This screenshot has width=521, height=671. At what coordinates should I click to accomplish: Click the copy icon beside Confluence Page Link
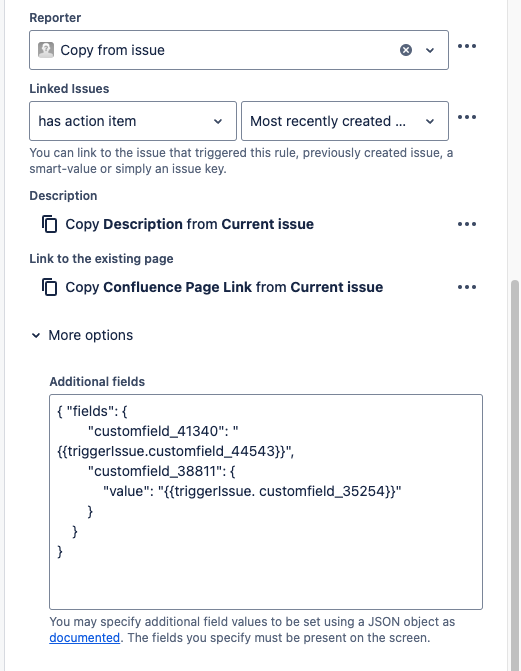(49, 287)
